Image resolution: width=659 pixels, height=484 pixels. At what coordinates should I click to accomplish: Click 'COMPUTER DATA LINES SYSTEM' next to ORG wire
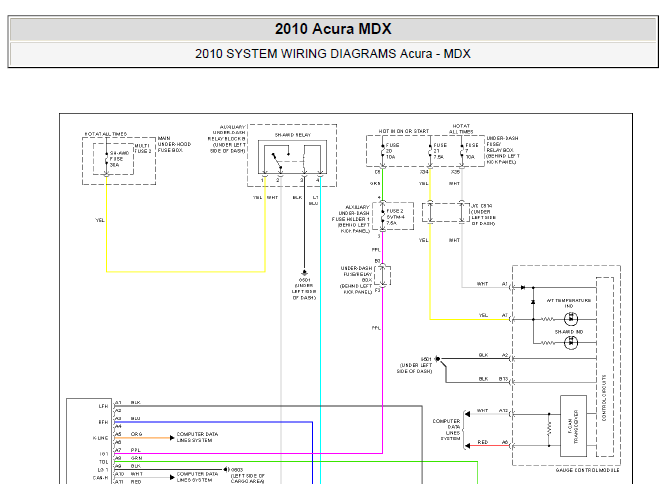(x=197, y=437)
